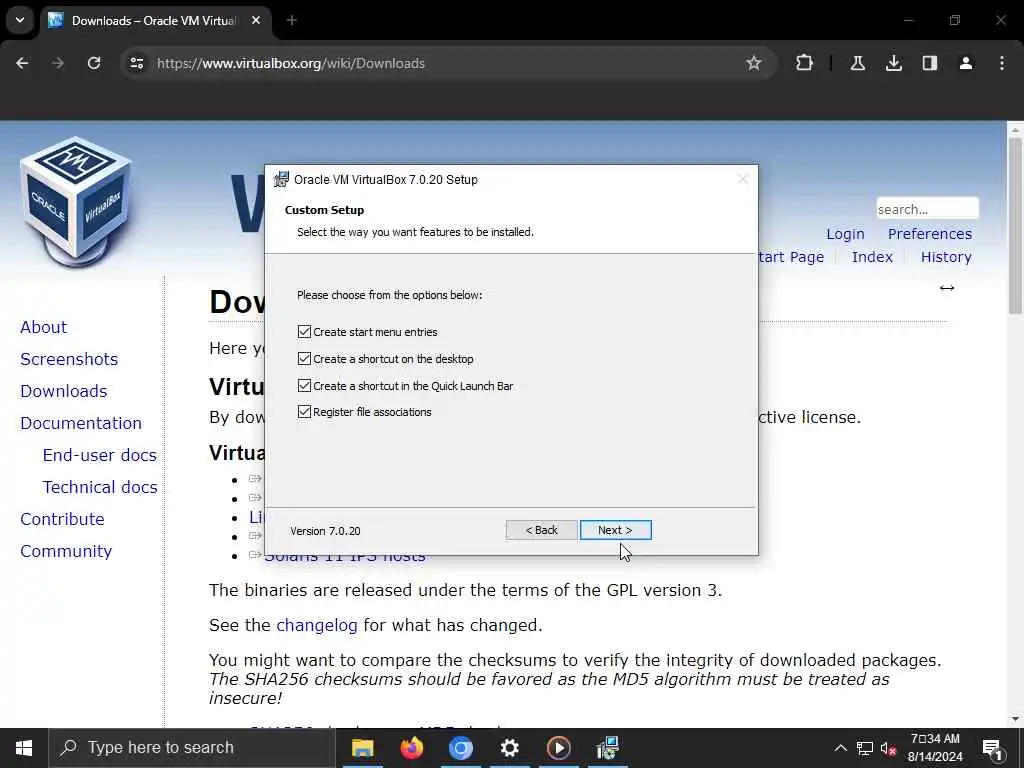Open the muted volume tray icon
The width and height of the screenshot is (1024, 768).
(888, 748)
